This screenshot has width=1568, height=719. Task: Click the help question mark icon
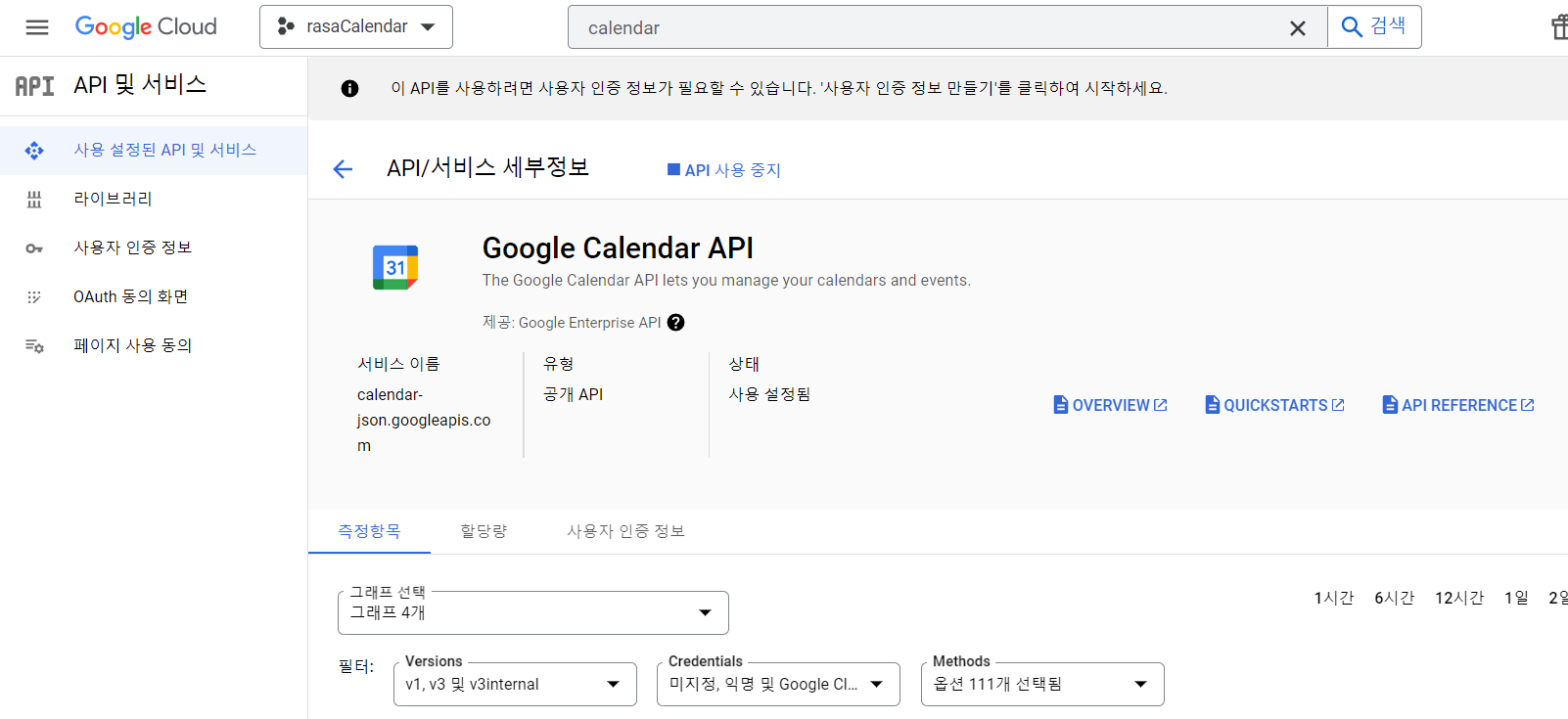676,323
